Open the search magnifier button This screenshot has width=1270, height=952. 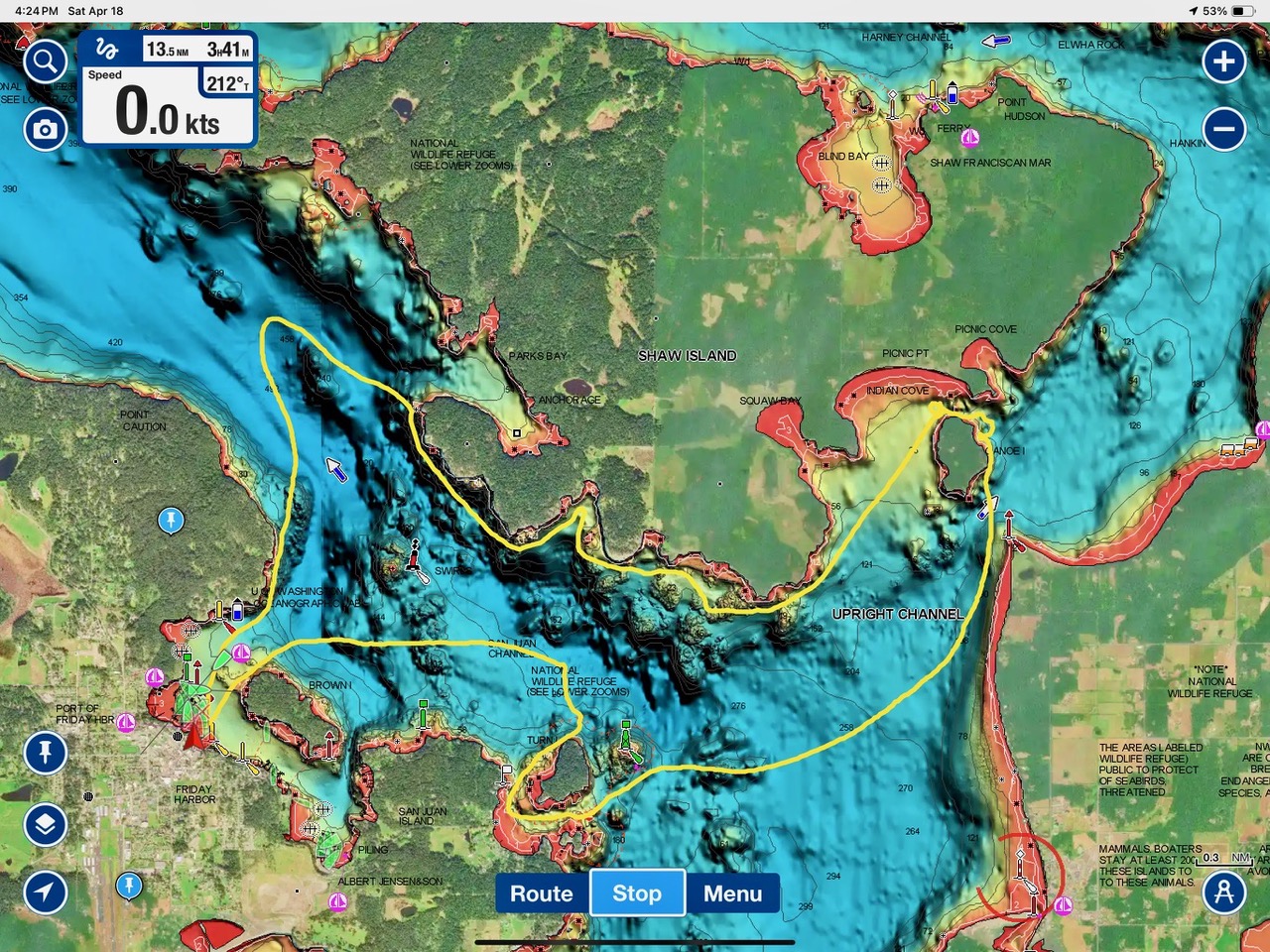coord(45,62)
